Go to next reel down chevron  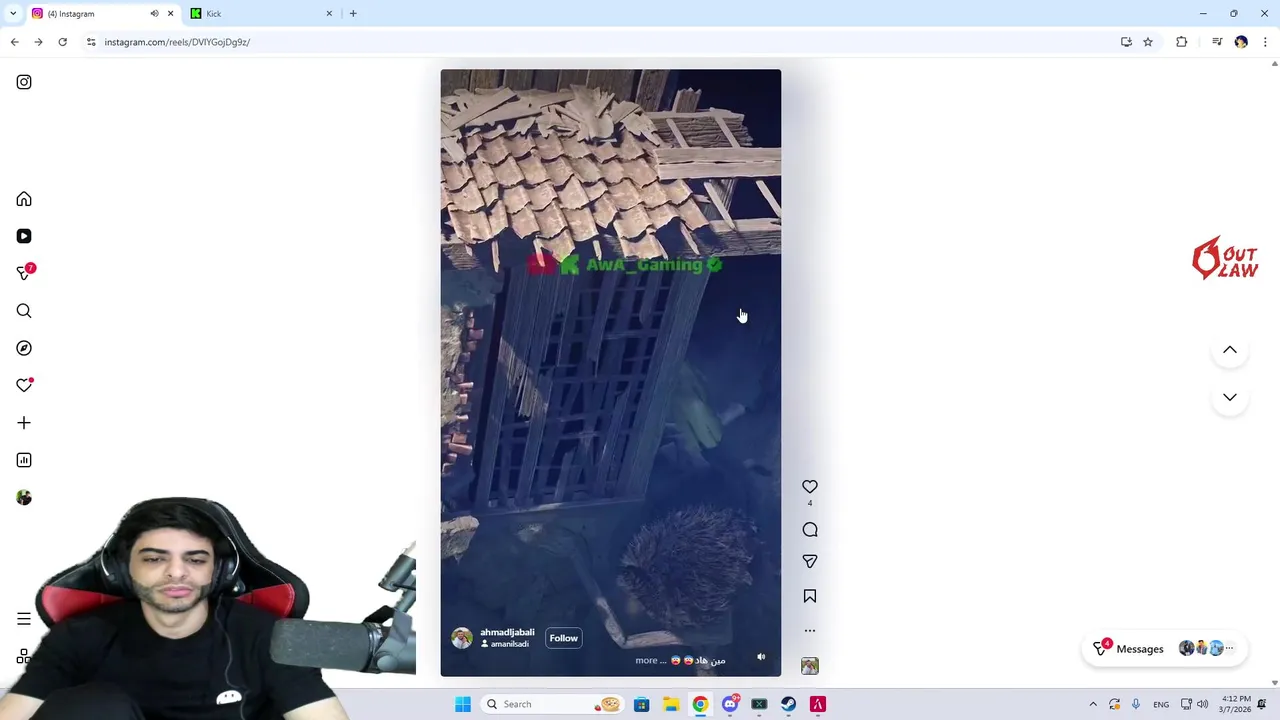pos(1230,397)
